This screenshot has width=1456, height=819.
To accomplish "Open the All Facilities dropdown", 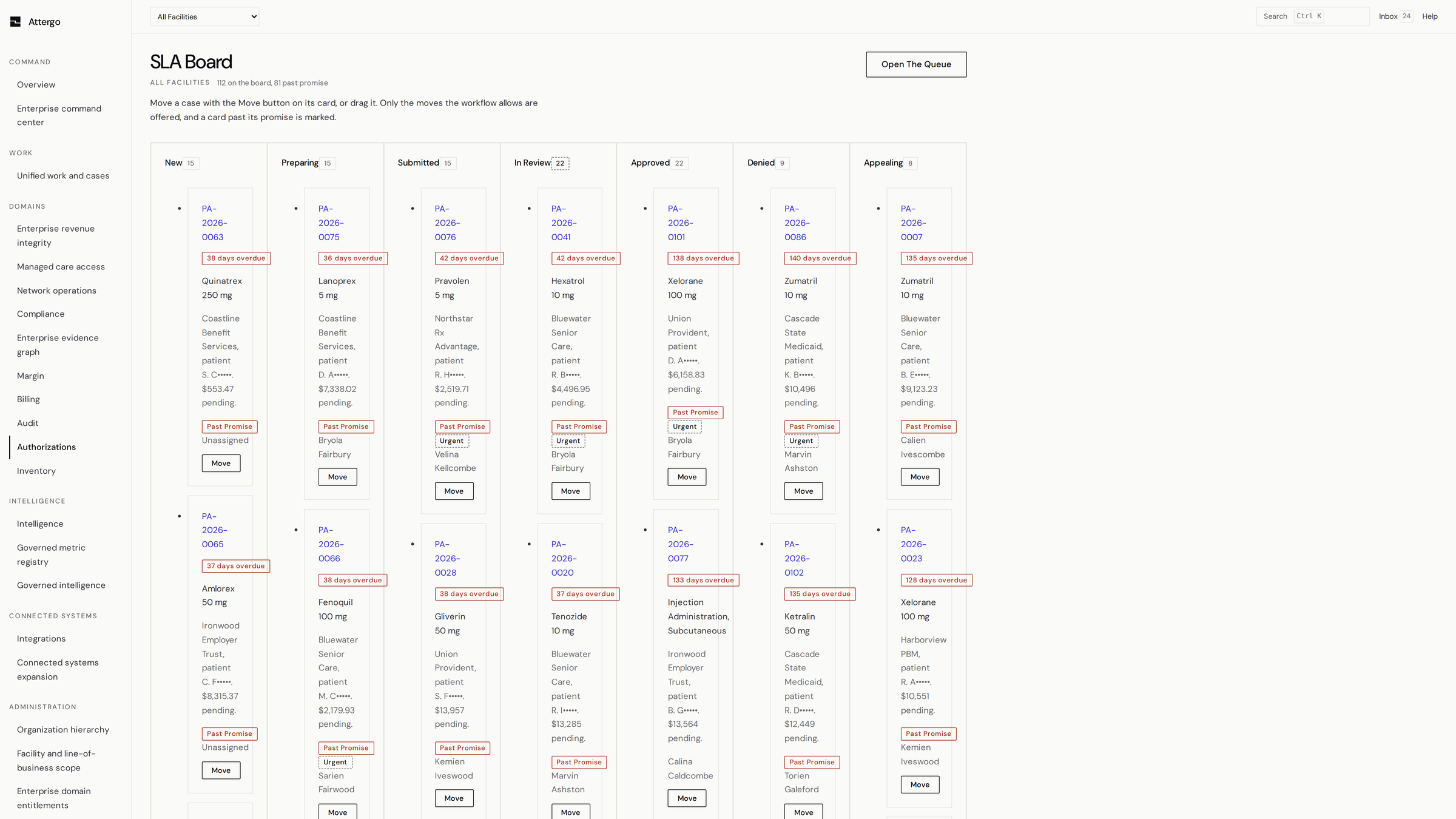I will point(204,17).
